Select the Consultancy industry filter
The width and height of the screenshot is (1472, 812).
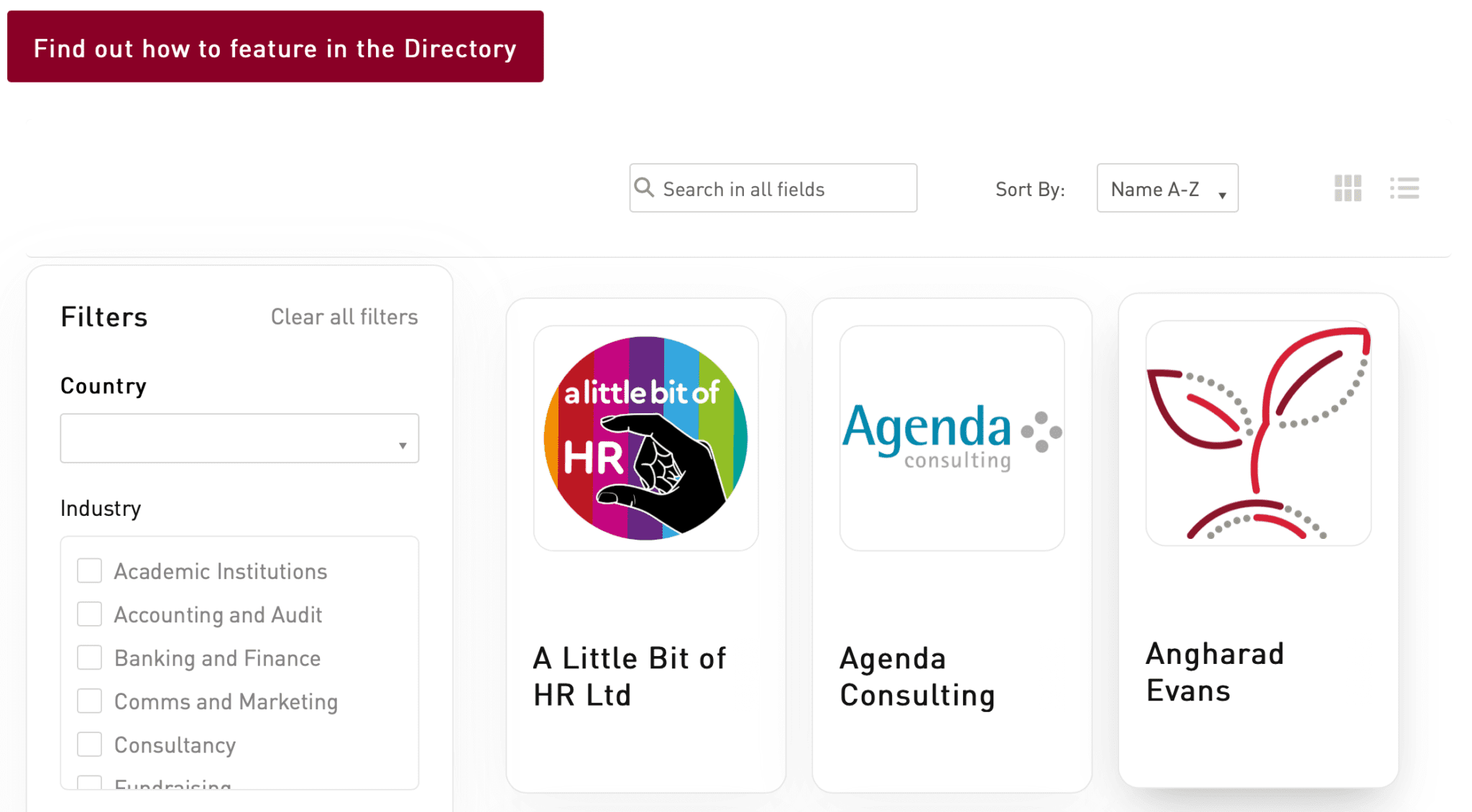pos(89,745)
